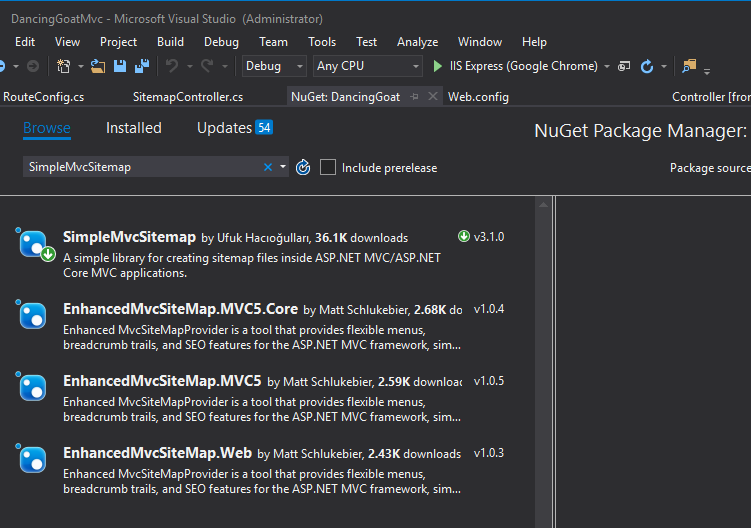Select the Browse tab in NuGet
This screenshot has height=528, width=751.
click(47, 128)
